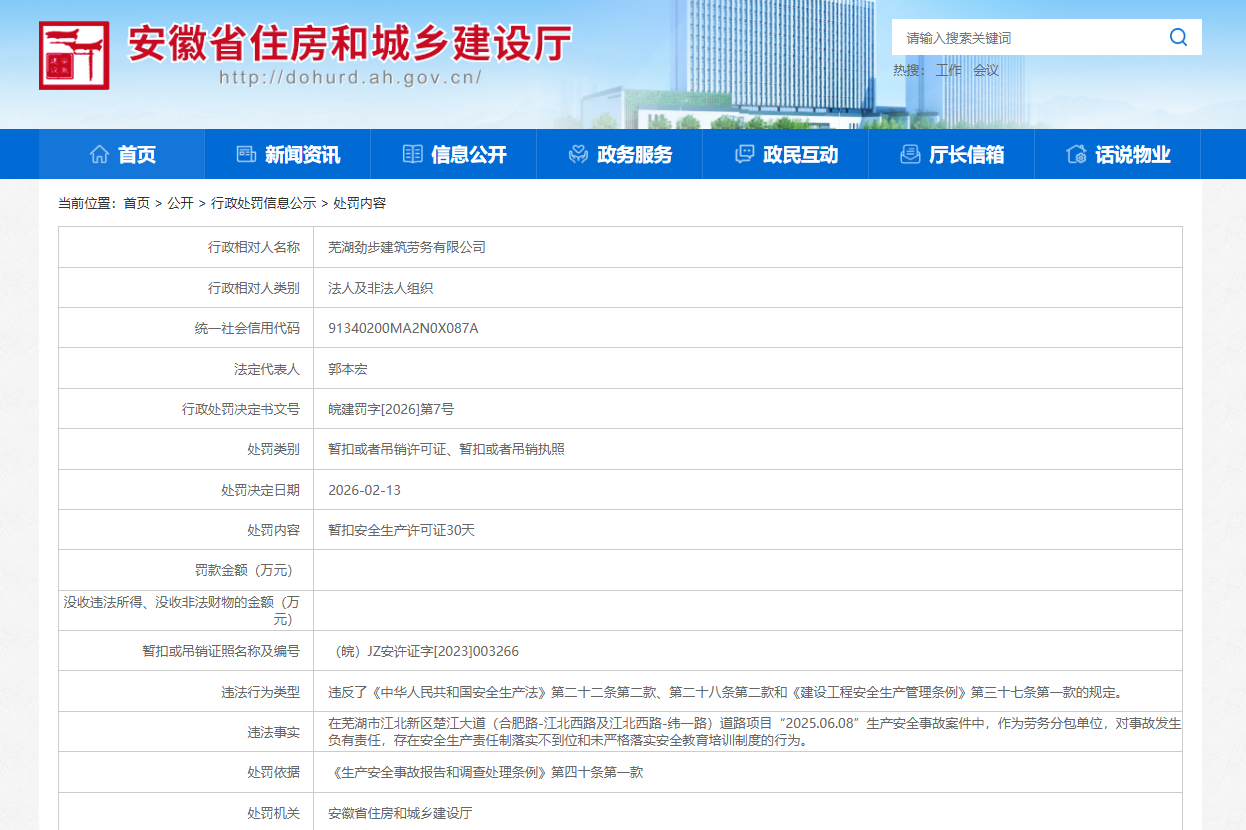Click the 会议 hot search link

(x=986, y=70)
